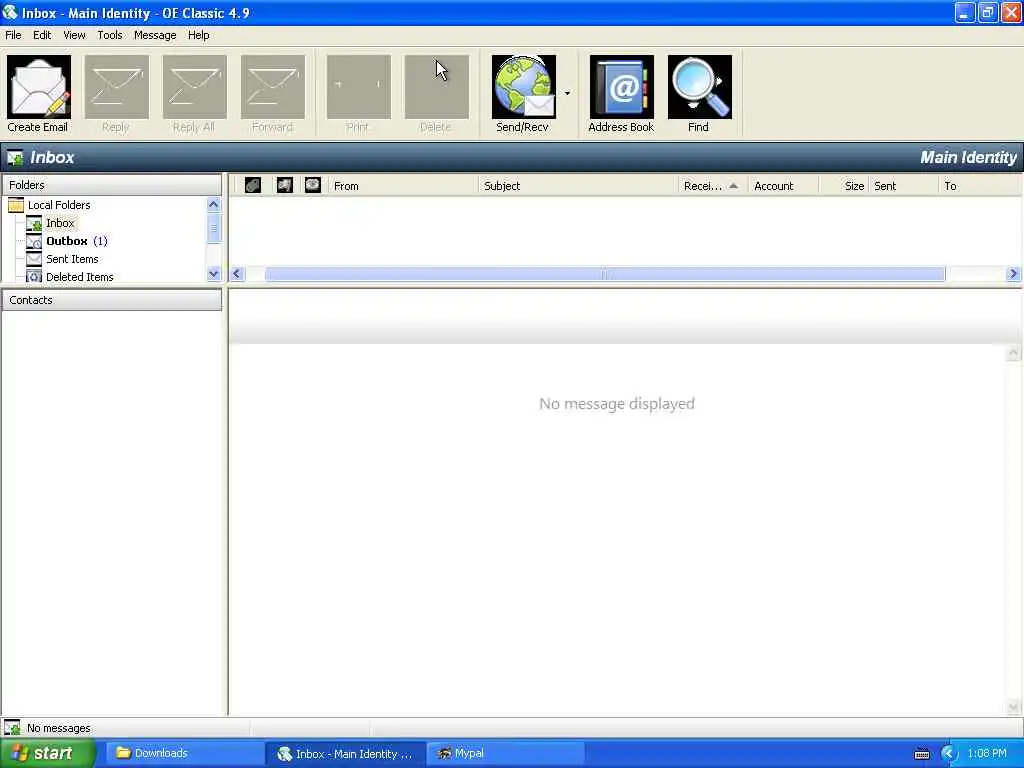
Task: Sort by the flag column icon
Action: click(x=285, y=185)
